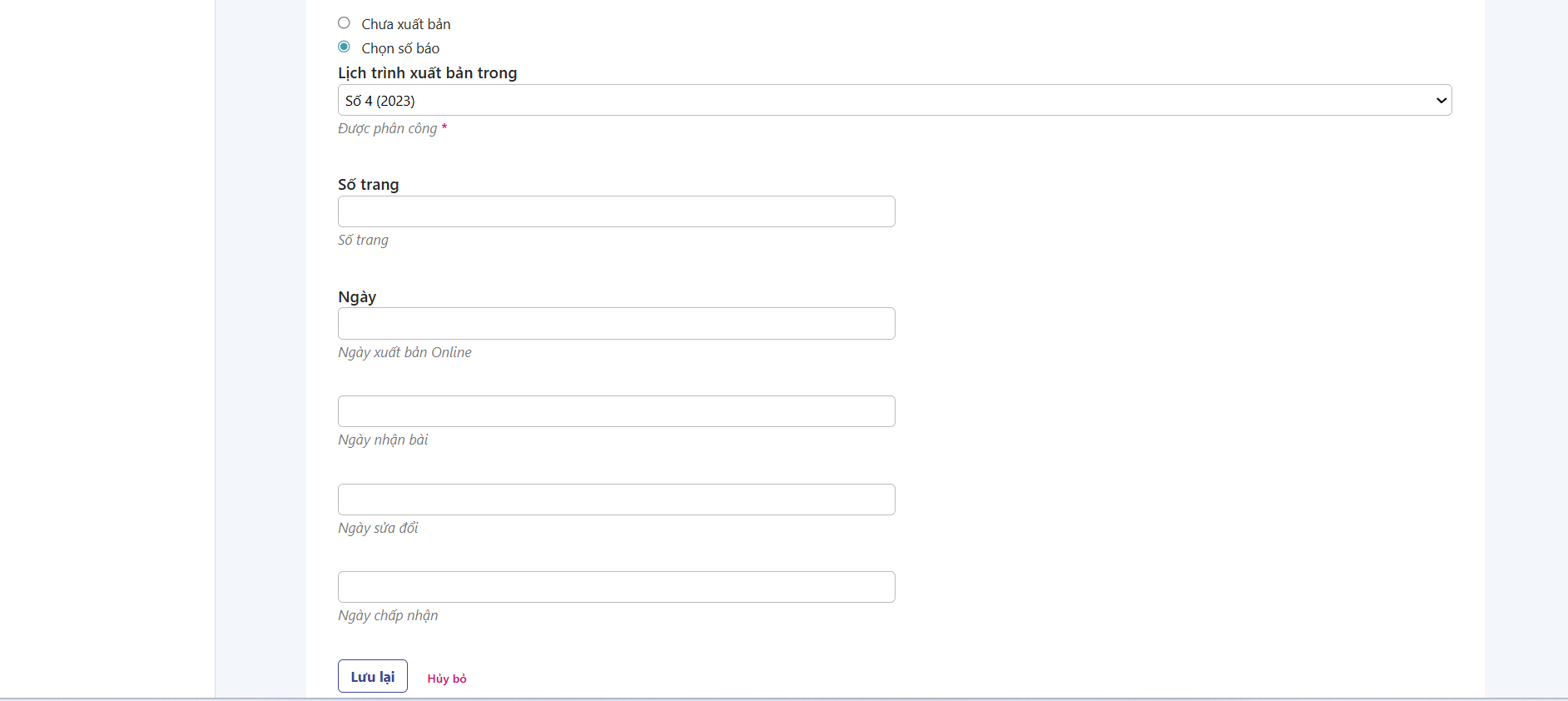The width and height of the screenshot is (1568, 701).
Task: Focus the "Số trang" input field
Action: coord(616,211)
